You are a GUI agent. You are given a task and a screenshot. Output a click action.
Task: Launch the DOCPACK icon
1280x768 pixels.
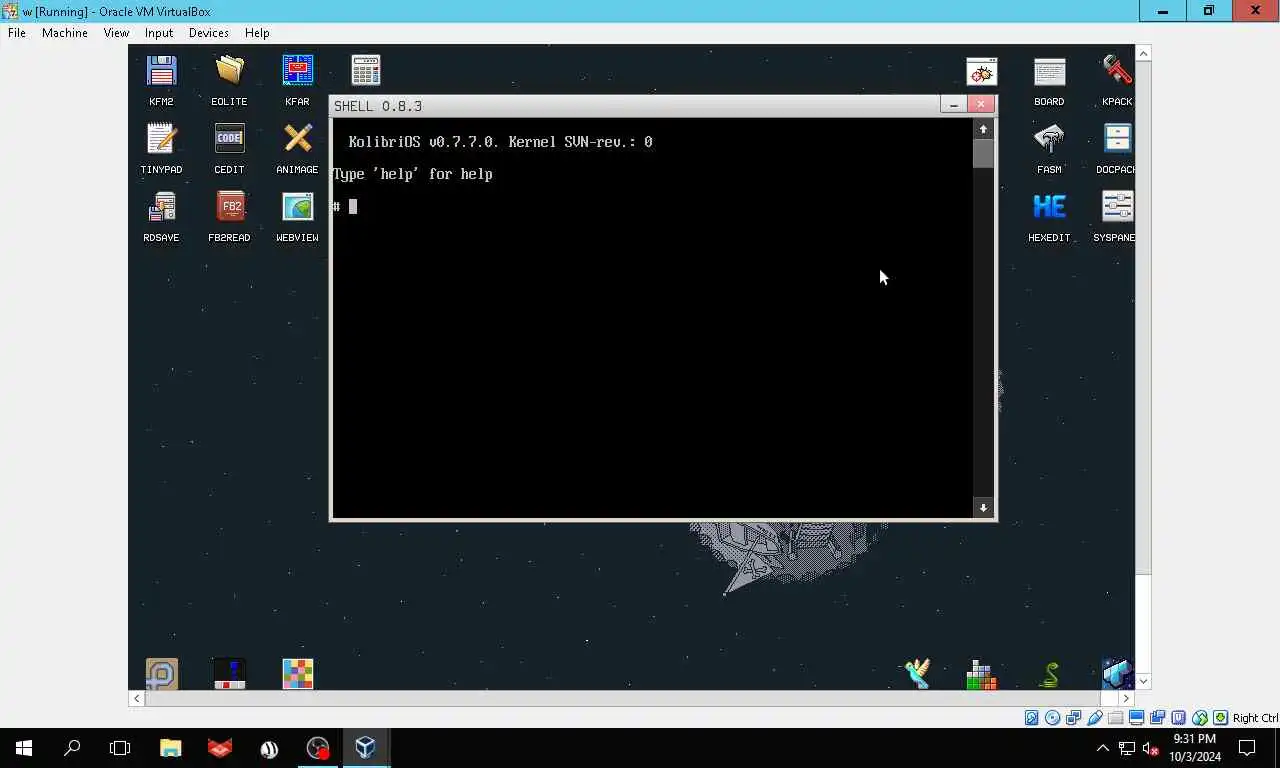click(x=1117, y=140)
